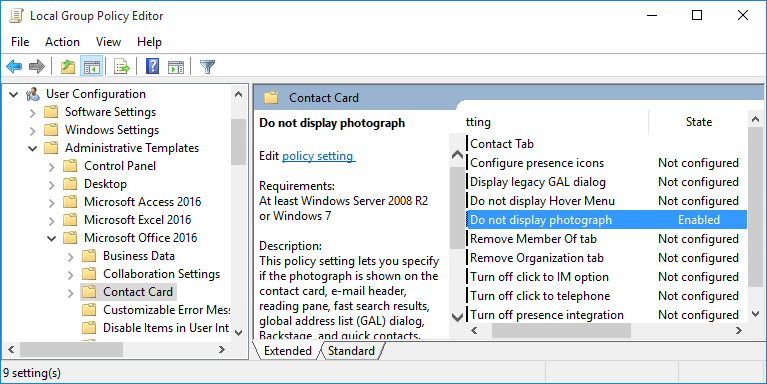Collapse the User Configuration node

point(14,94)
